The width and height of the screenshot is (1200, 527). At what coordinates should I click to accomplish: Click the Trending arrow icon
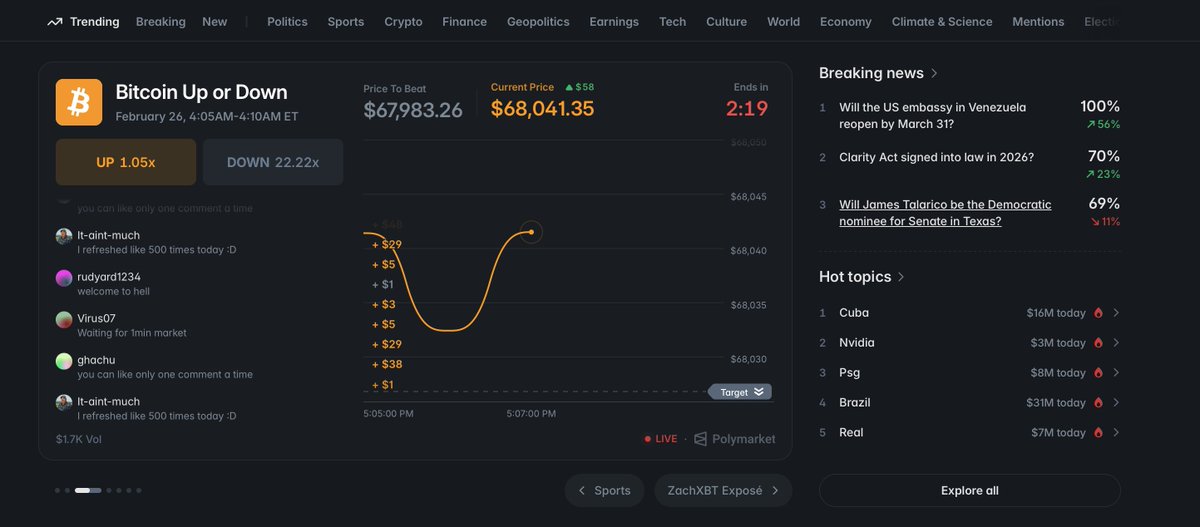(x=54, y=22)
